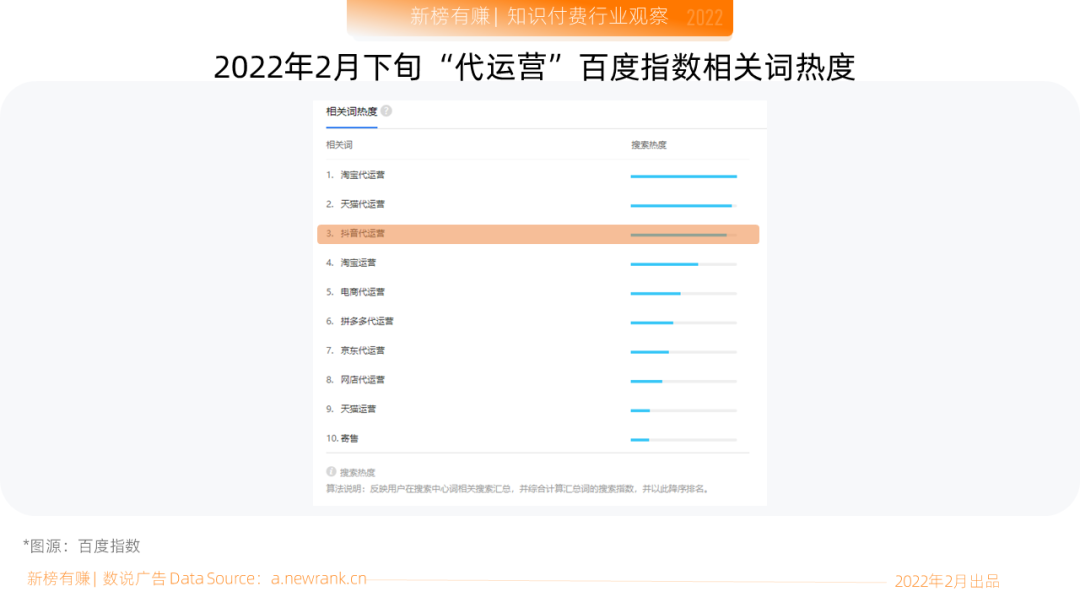The image size is (1080, 608).
Task: Select the highlighted 抖音代运营 keyword
Action: coord(362,234)
